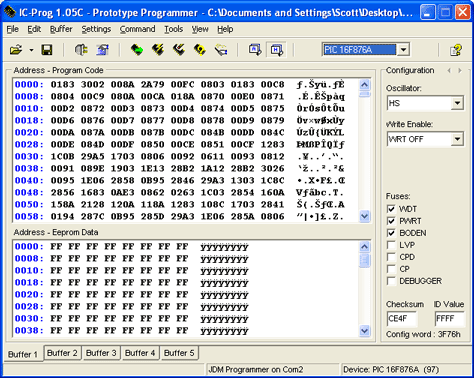Click the Verify chip icon
This screenshot has height=378, width=474.
point(221,50)
